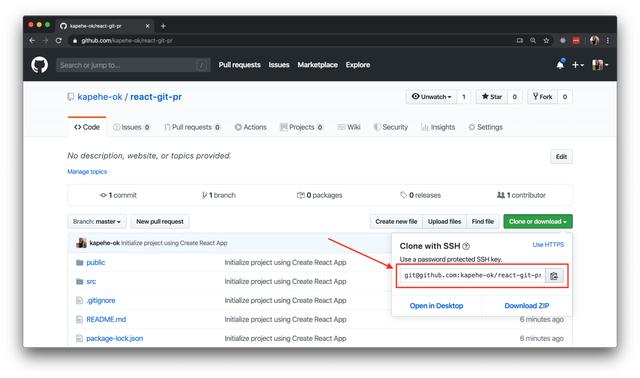640x378 pixels.
Task: Open Chrome three-dot menu
Action: [x=607, y=40]
